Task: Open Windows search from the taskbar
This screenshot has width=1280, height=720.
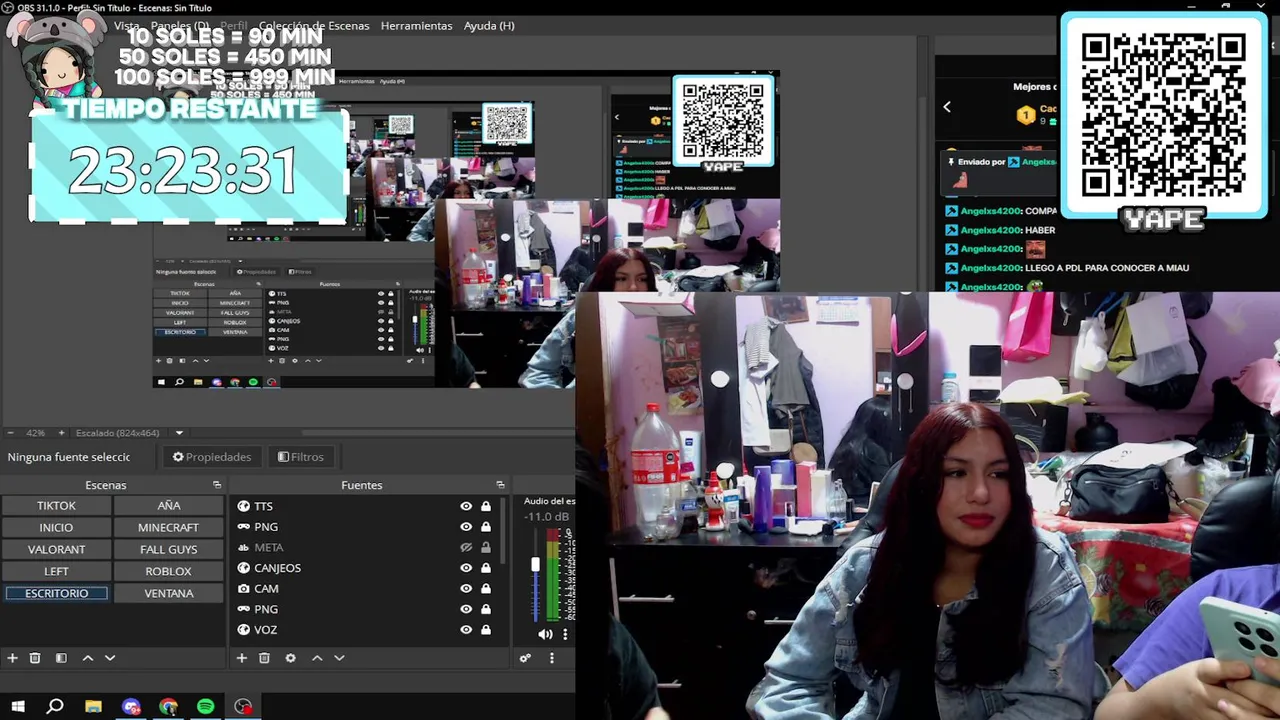Action: pos(55,707)
